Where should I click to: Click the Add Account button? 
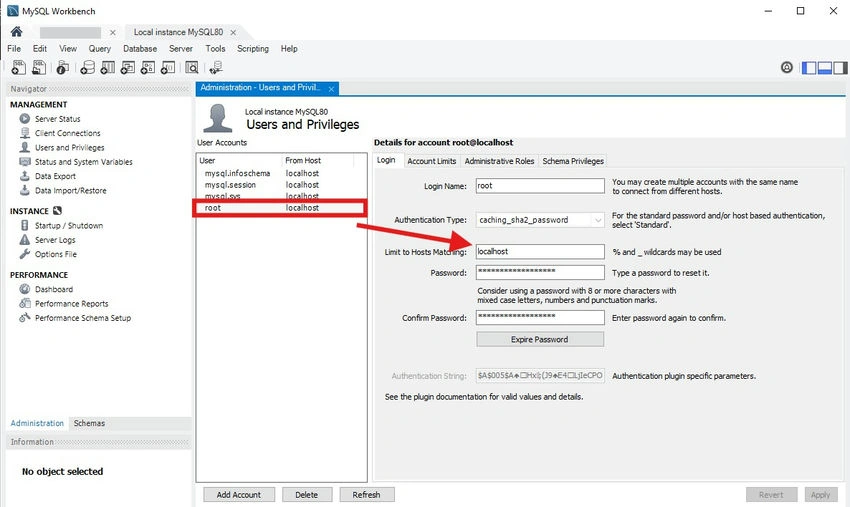[x=239, y=495]
